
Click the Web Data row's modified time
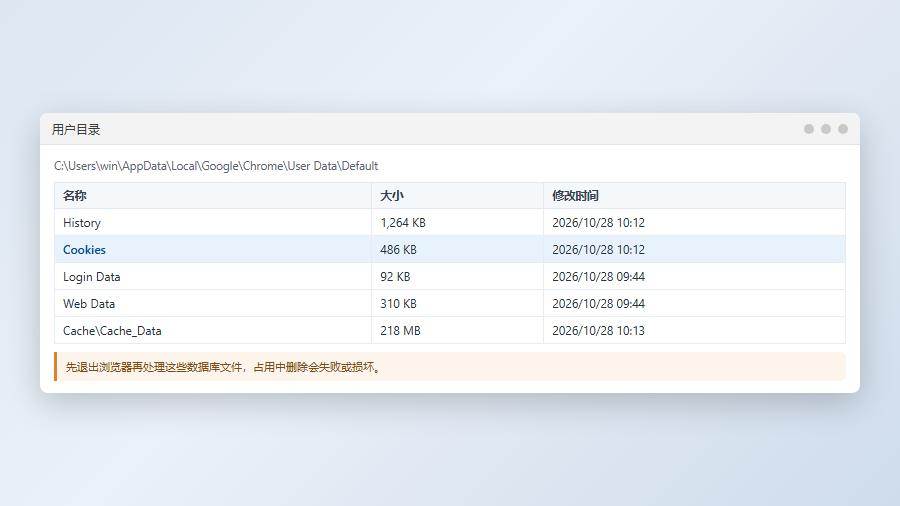[x=599, y=303]
